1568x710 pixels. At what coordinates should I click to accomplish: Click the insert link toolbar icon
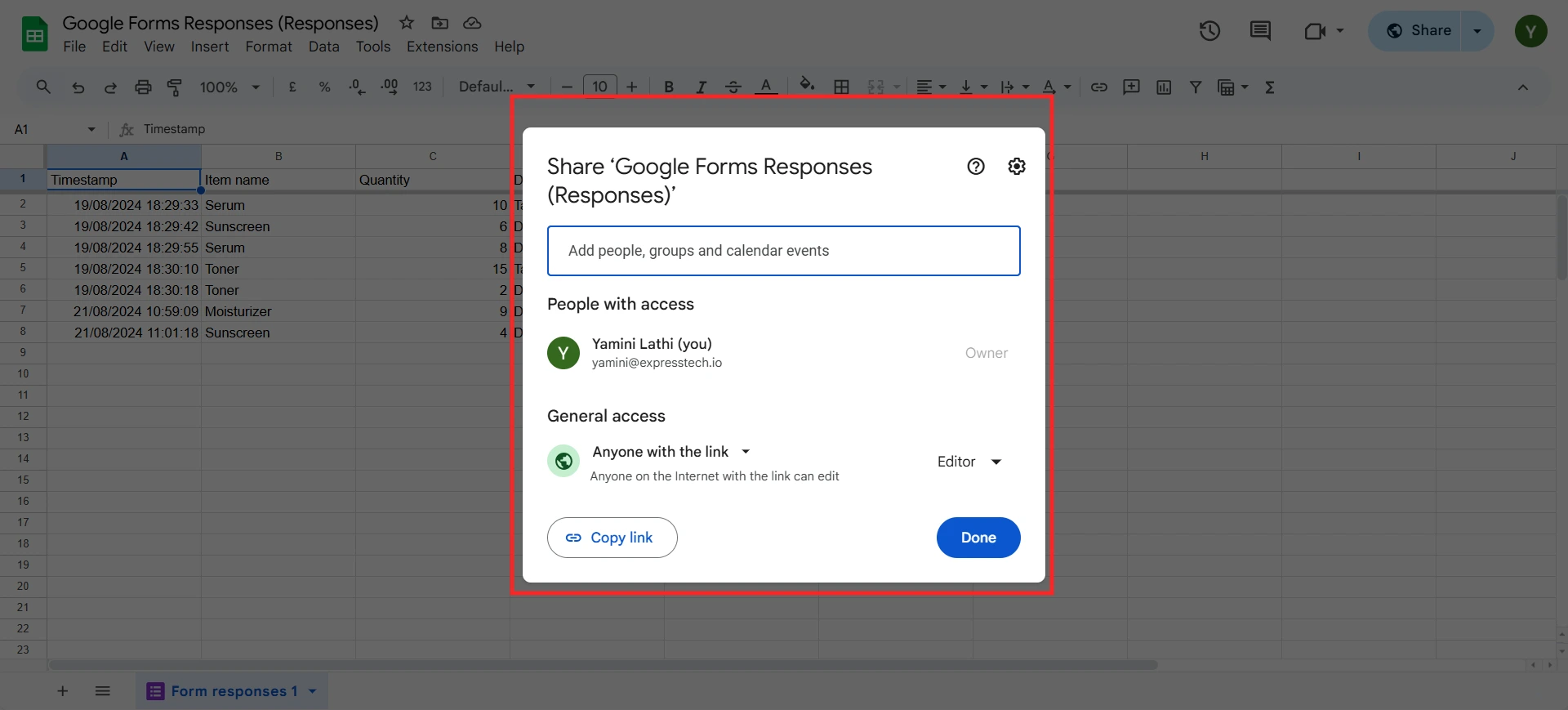(1099, 87)
